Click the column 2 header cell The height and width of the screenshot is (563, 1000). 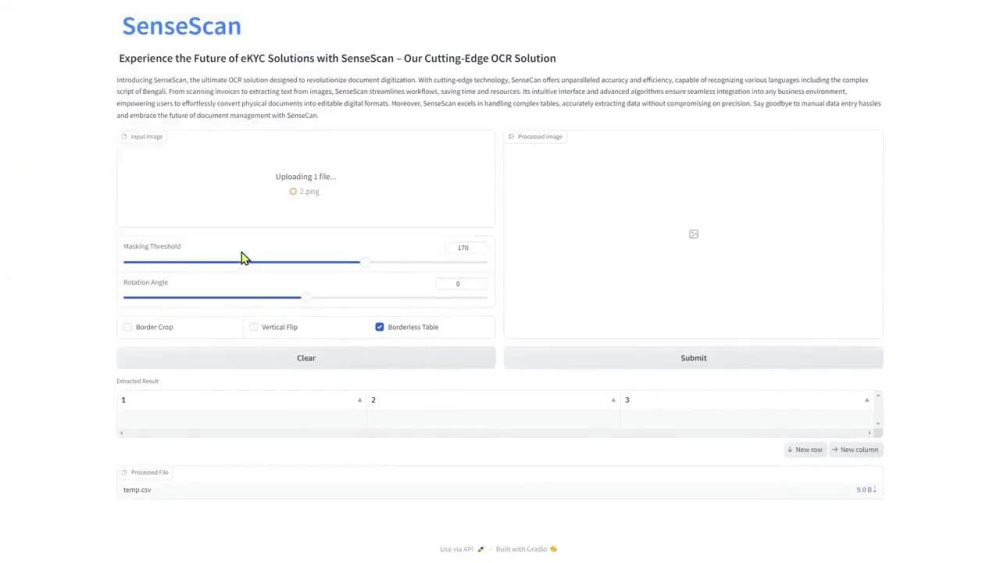pos(493,400)
